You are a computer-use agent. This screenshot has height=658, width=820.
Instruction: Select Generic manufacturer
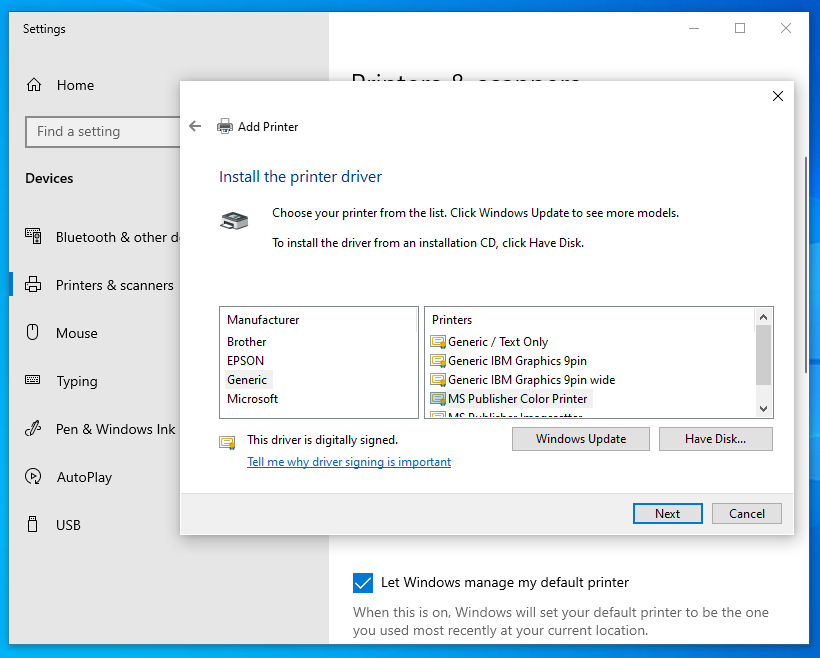tap(247, 380)
